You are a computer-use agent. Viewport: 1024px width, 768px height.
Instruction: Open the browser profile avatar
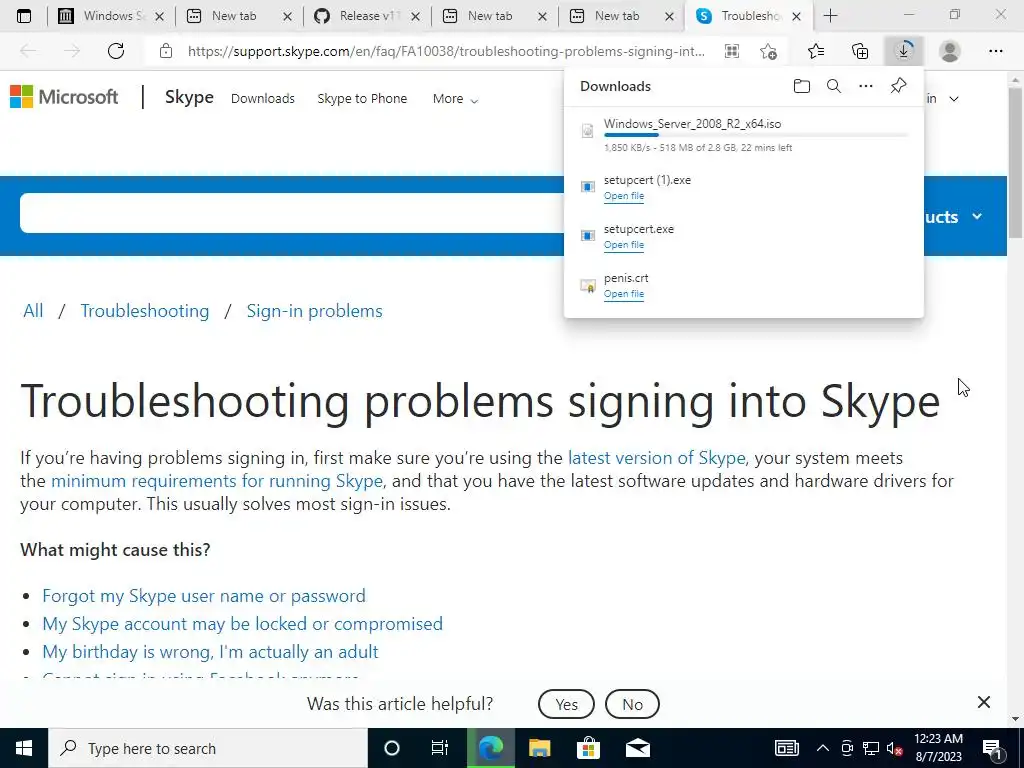pos(950,51)
